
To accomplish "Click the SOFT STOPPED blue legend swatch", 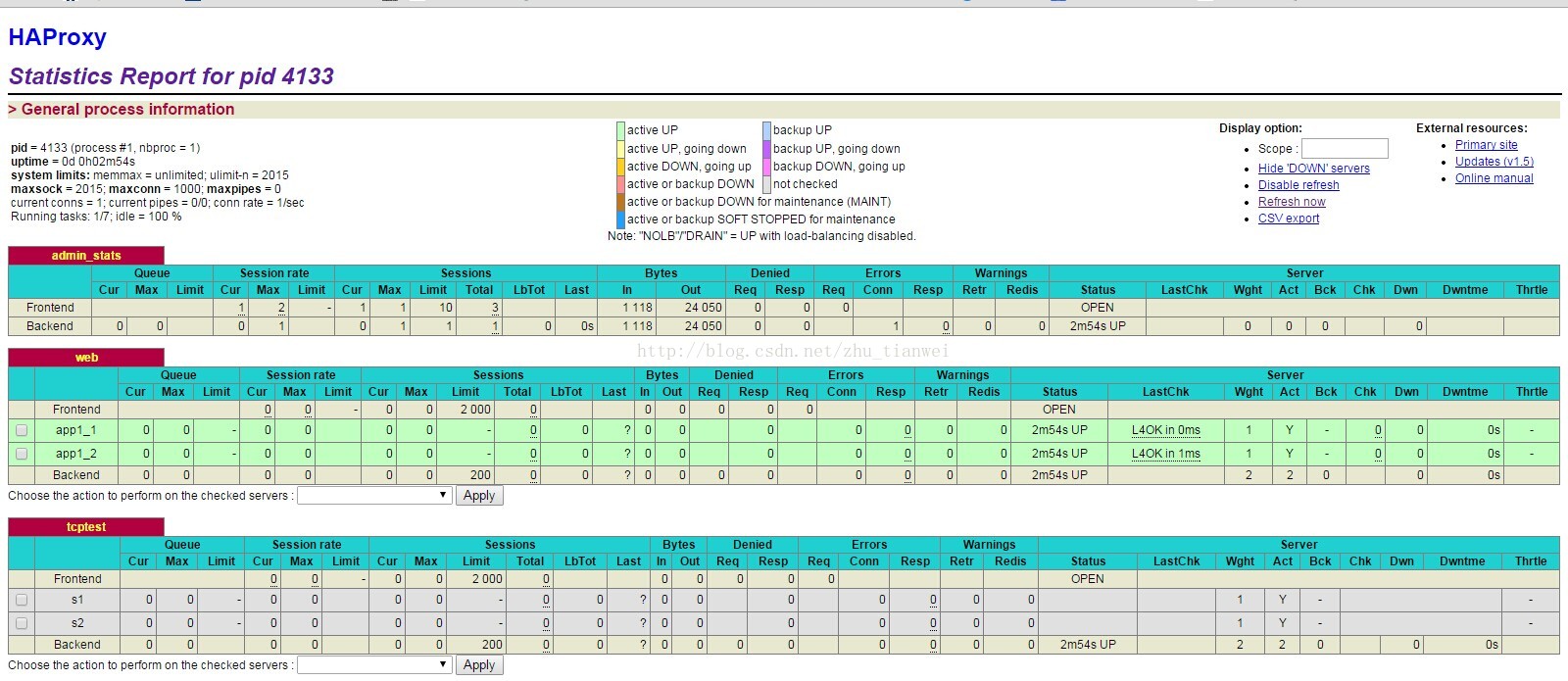I will (x=620, y=219).
